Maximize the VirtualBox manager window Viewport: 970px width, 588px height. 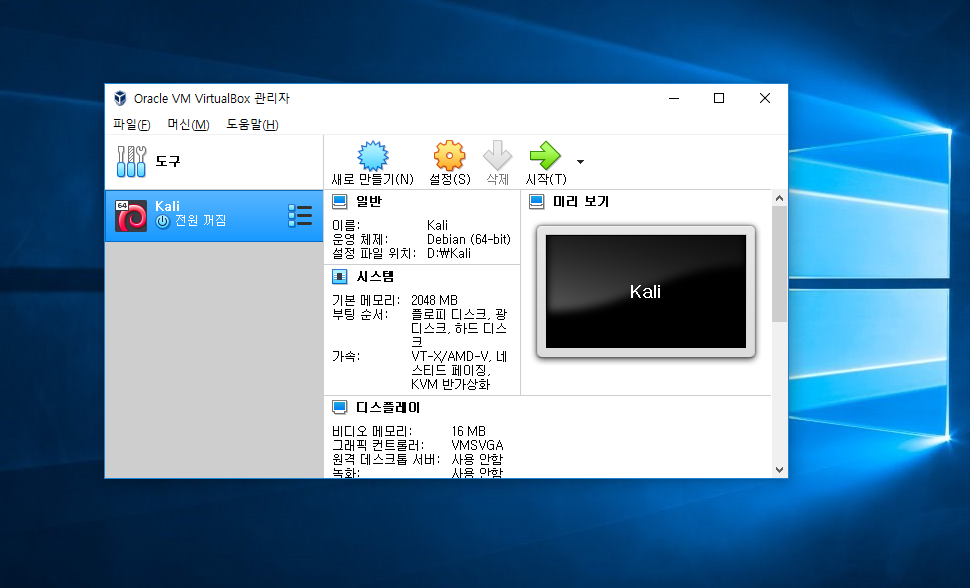pos(719,98)
